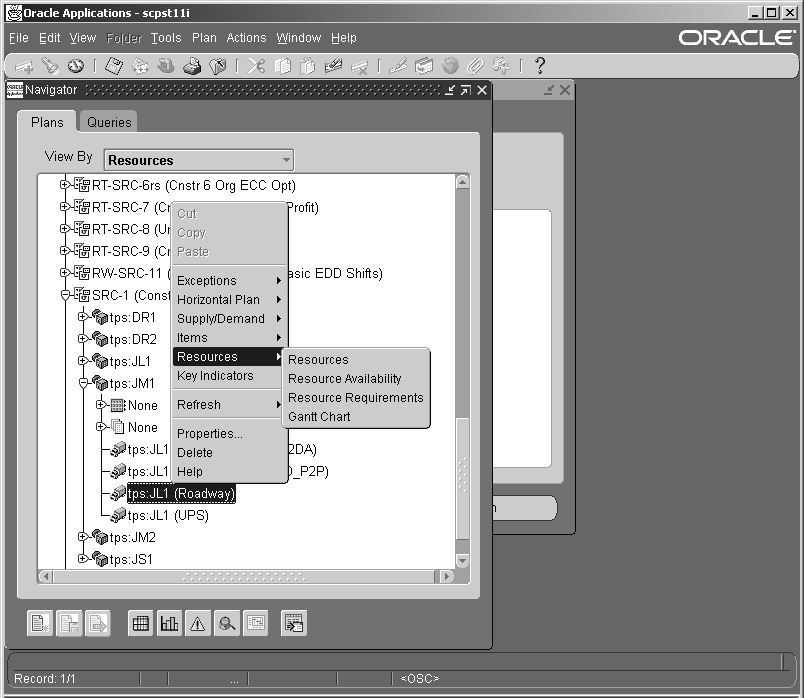
Task: Click the tree vertical scrollbar down arrow
Action: (x=462, y=561)
